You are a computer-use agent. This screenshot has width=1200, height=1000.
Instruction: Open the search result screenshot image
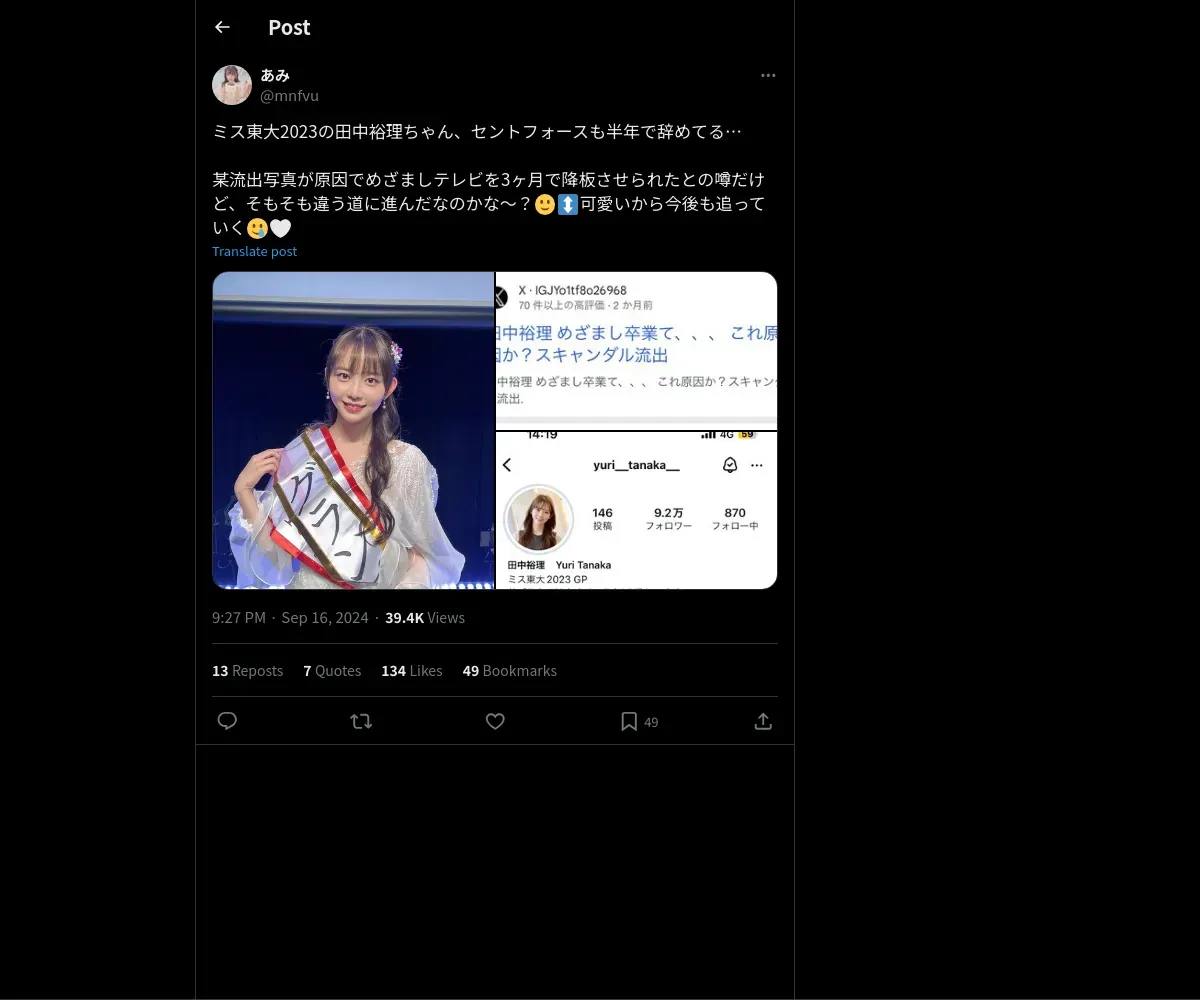(637, 351)
